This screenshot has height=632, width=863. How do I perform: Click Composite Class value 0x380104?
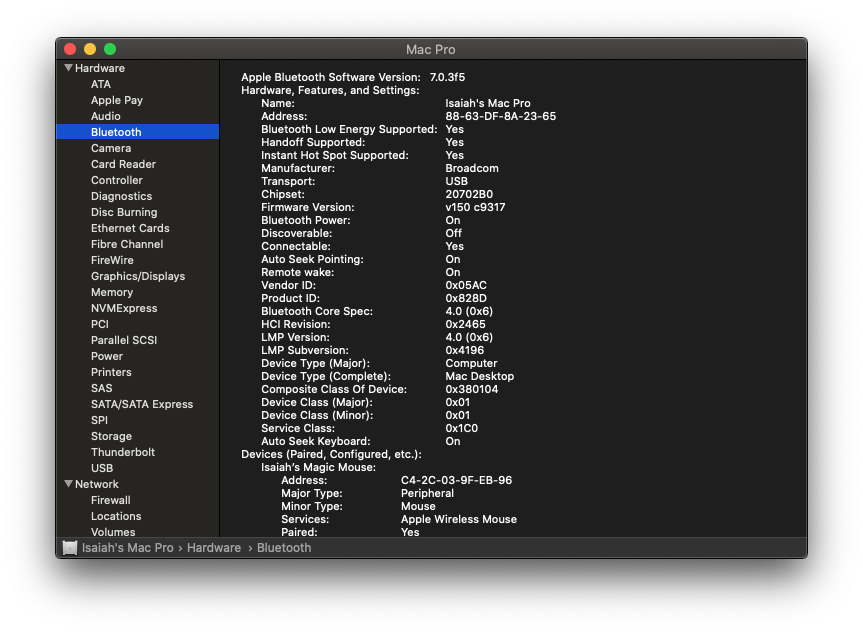point(472,389)
